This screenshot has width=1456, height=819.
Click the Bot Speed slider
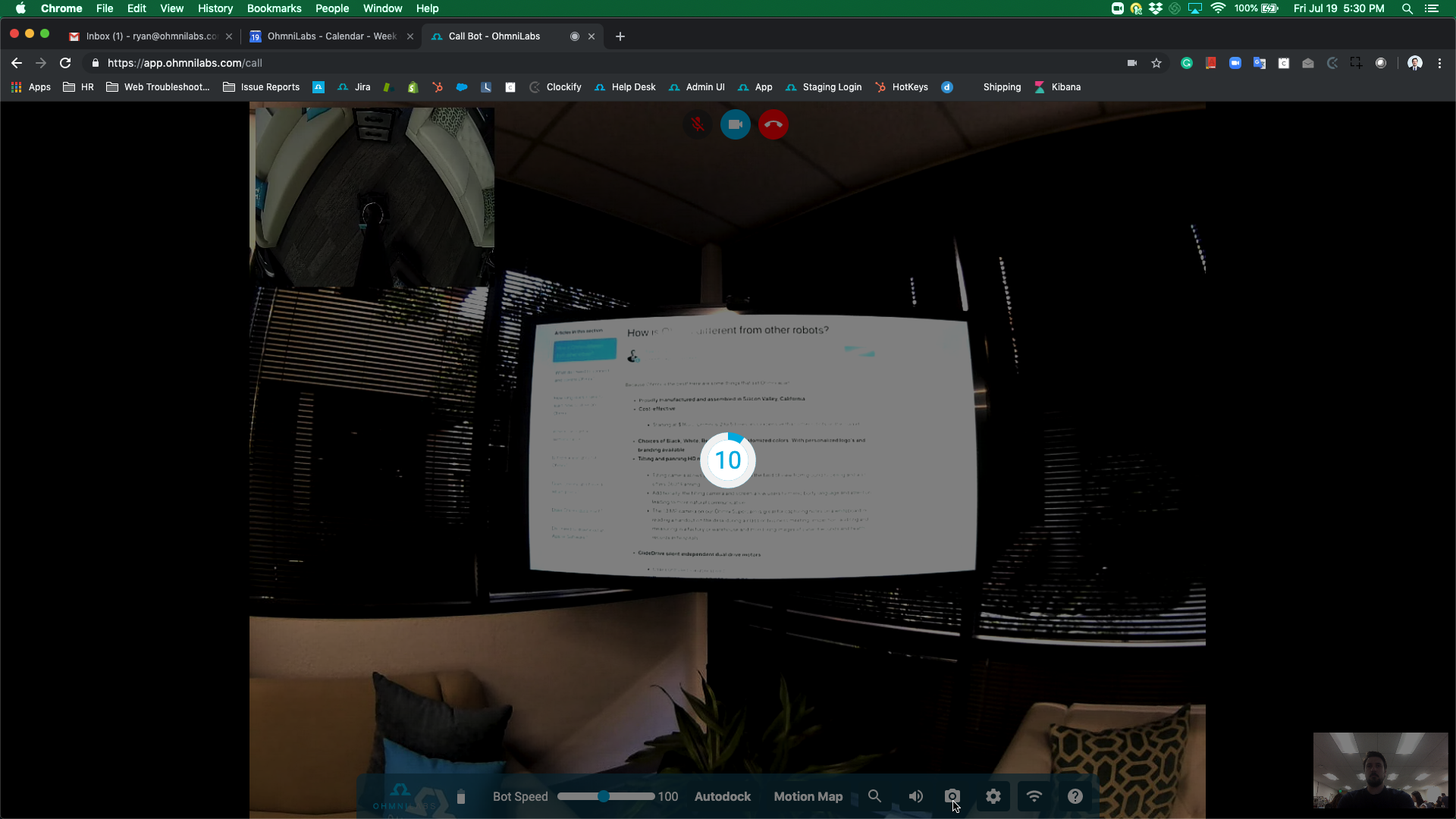pyautogui.click(x=604, y=796)
